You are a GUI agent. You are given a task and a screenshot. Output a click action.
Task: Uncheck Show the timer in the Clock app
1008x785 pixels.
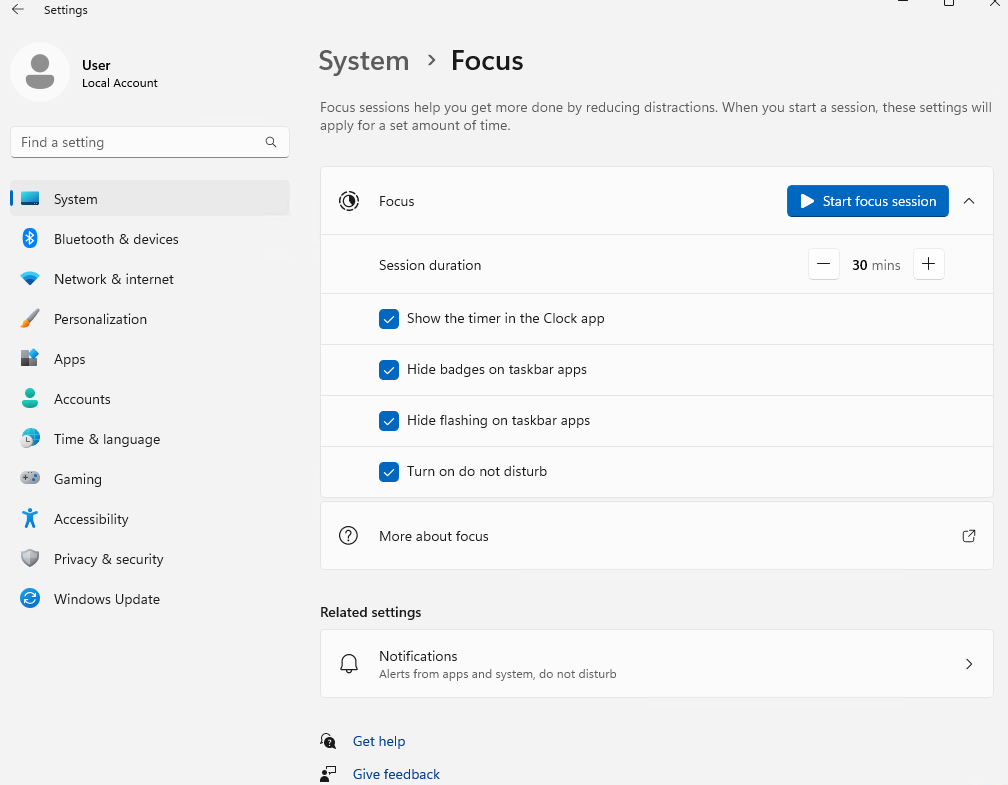(x=389, y=319)
